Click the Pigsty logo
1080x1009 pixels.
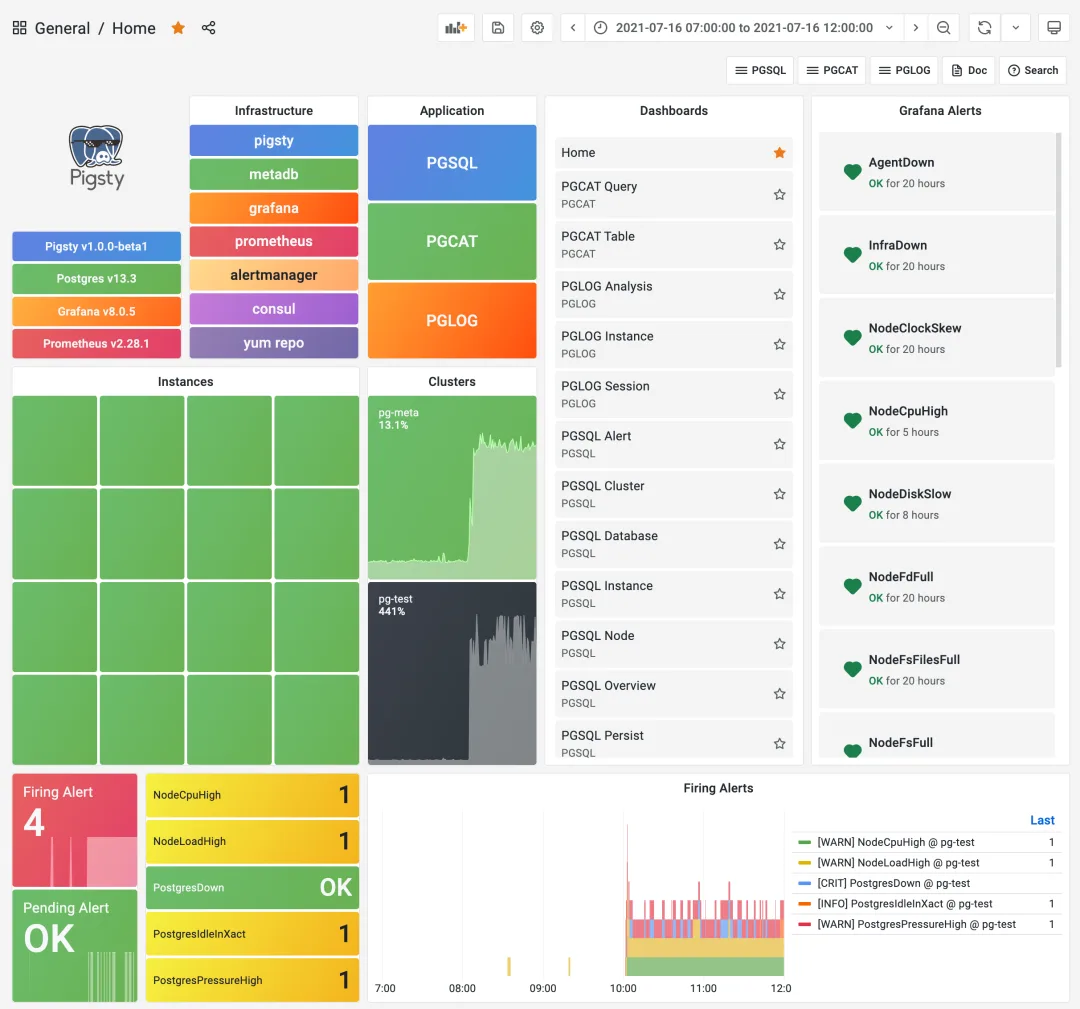pyautogui.click(x=96, y=157)
